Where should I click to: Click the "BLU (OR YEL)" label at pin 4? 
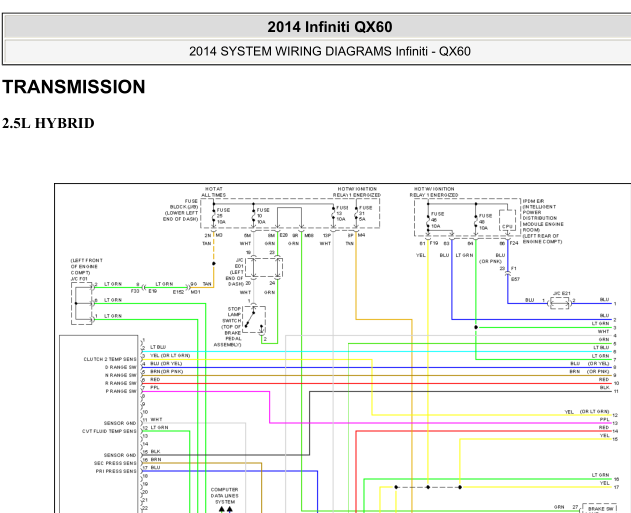166,363
